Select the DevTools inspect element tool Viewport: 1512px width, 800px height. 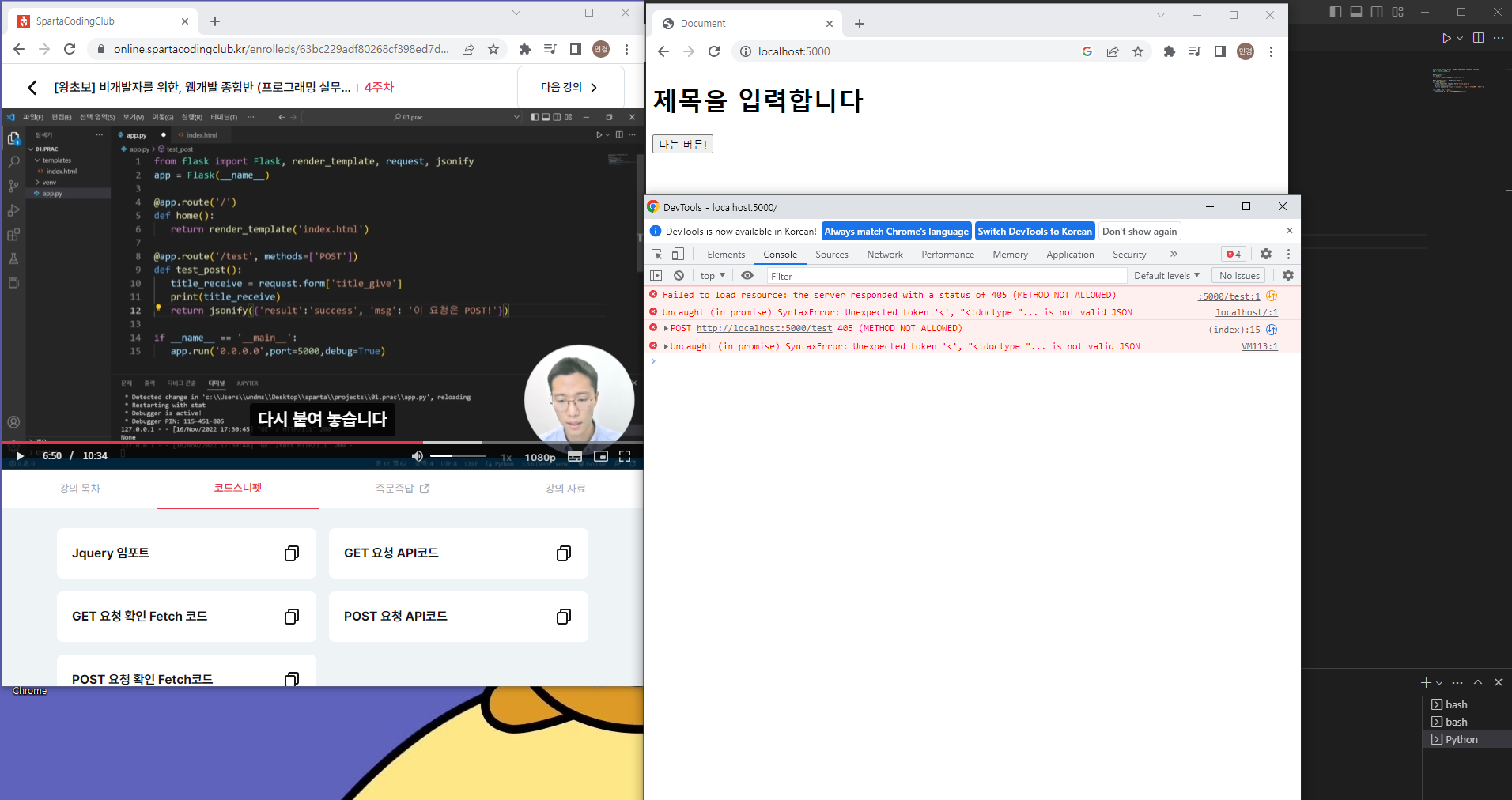pyautogui.click(x=656, y=254)
